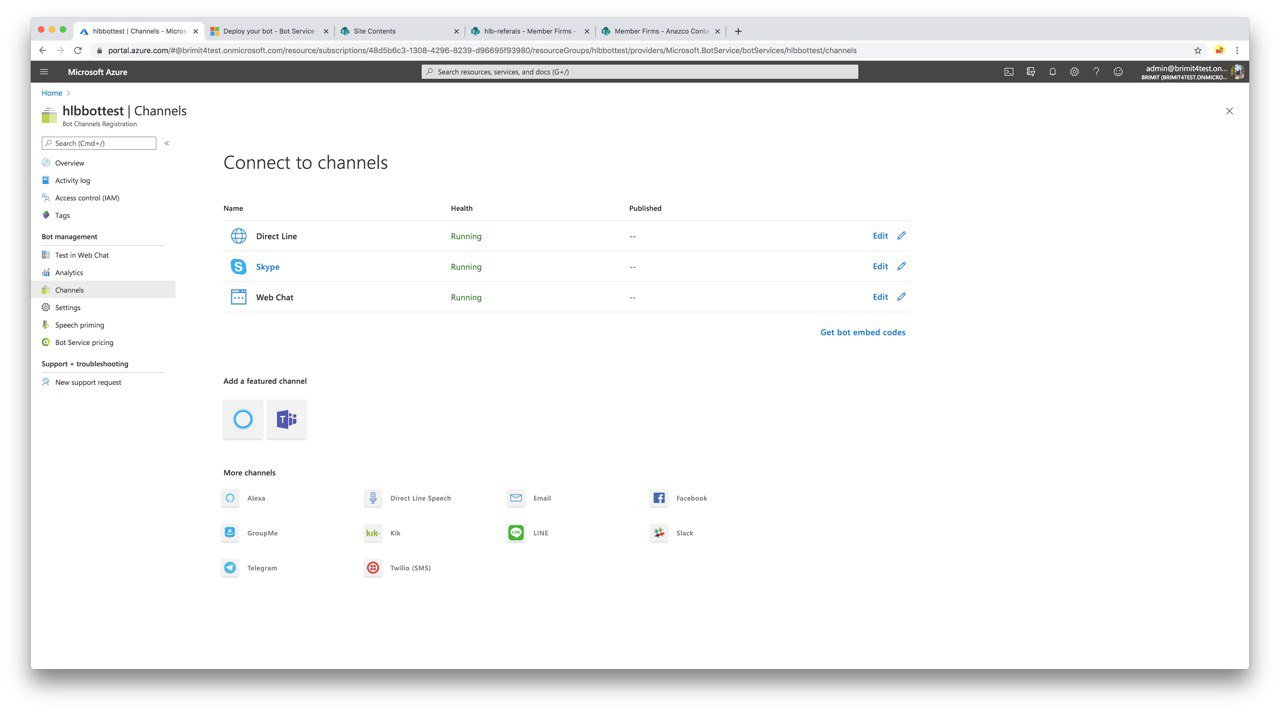Image resolution: width=1280 pixels, height=713 pixels.
Task: Open the help question mark icon
Action: pyautogui.click(x=1097, y=72)
